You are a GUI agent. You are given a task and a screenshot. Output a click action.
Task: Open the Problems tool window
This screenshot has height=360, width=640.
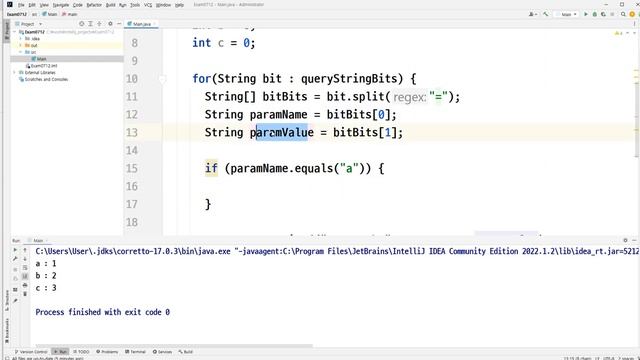pyautogui.click(x=107, y=351)
